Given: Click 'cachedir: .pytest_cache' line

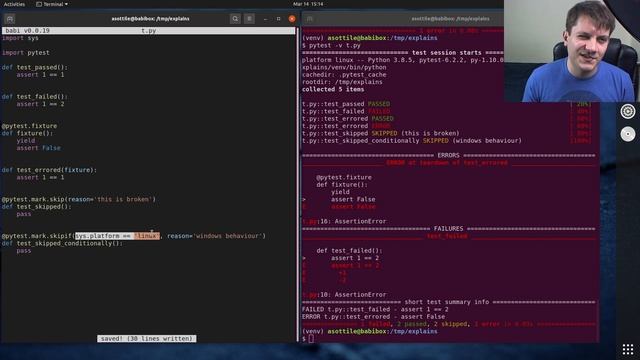Looking at the screenshot, I should tap(344, 75).
